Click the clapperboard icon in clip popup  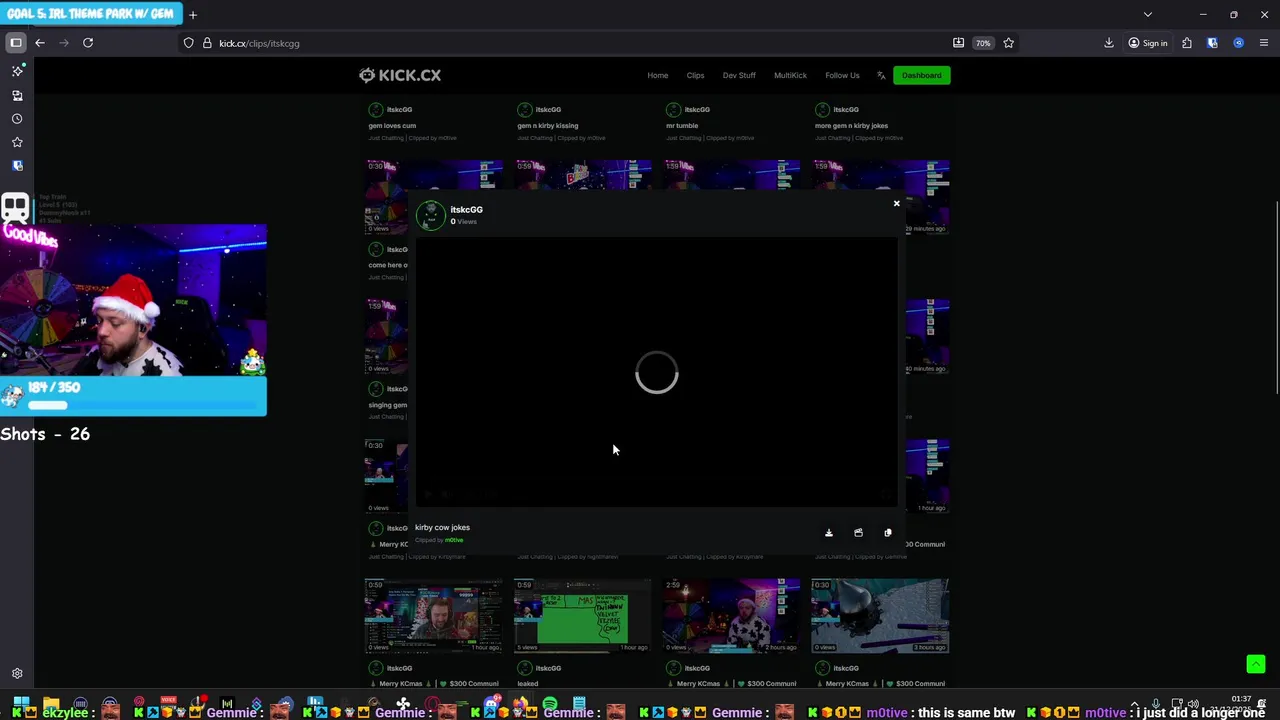pyautogui.click(x=858, y=533)
